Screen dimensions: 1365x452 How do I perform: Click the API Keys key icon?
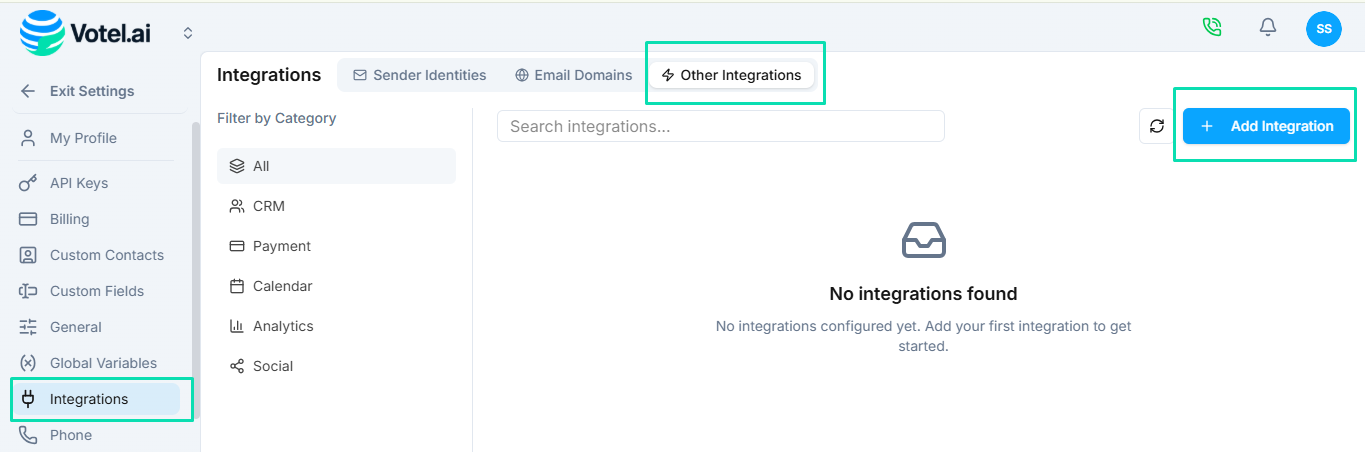(28, 183)
